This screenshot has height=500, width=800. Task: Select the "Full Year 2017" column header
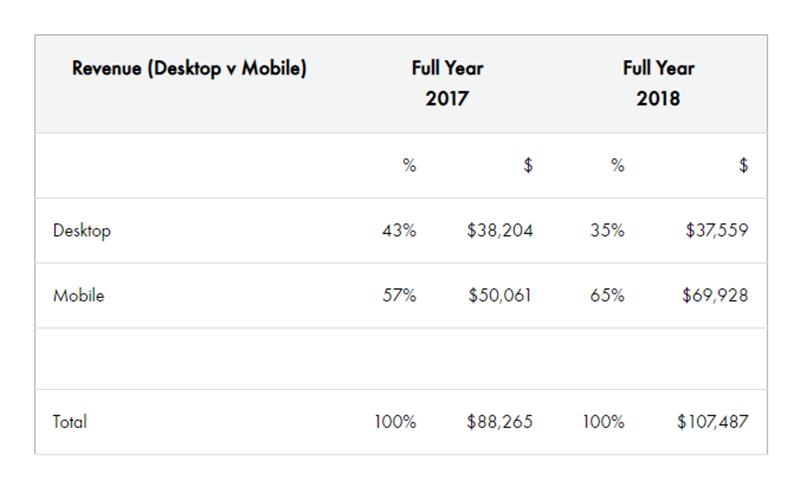[447, 83]
